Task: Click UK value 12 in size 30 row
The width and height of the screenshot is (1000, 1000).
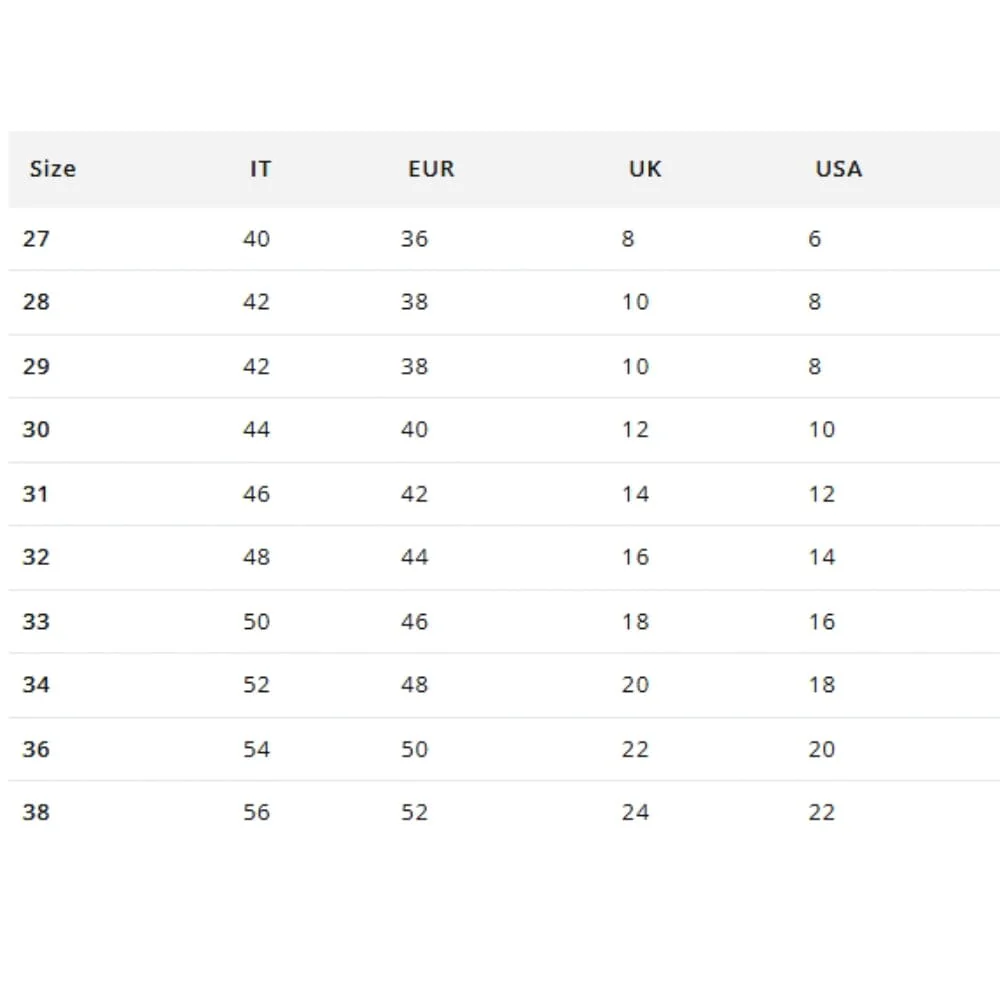Action: [635, 429]
